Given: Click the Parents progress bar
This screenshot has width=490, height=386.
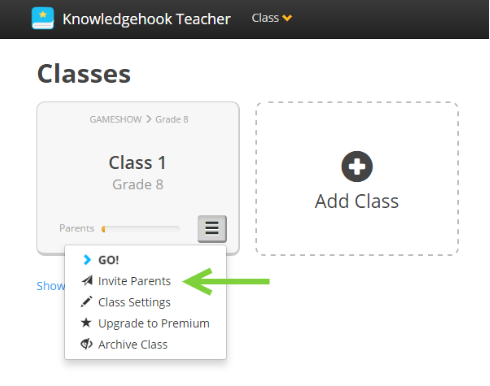Looking at the screenshot, I should (141, 229).
